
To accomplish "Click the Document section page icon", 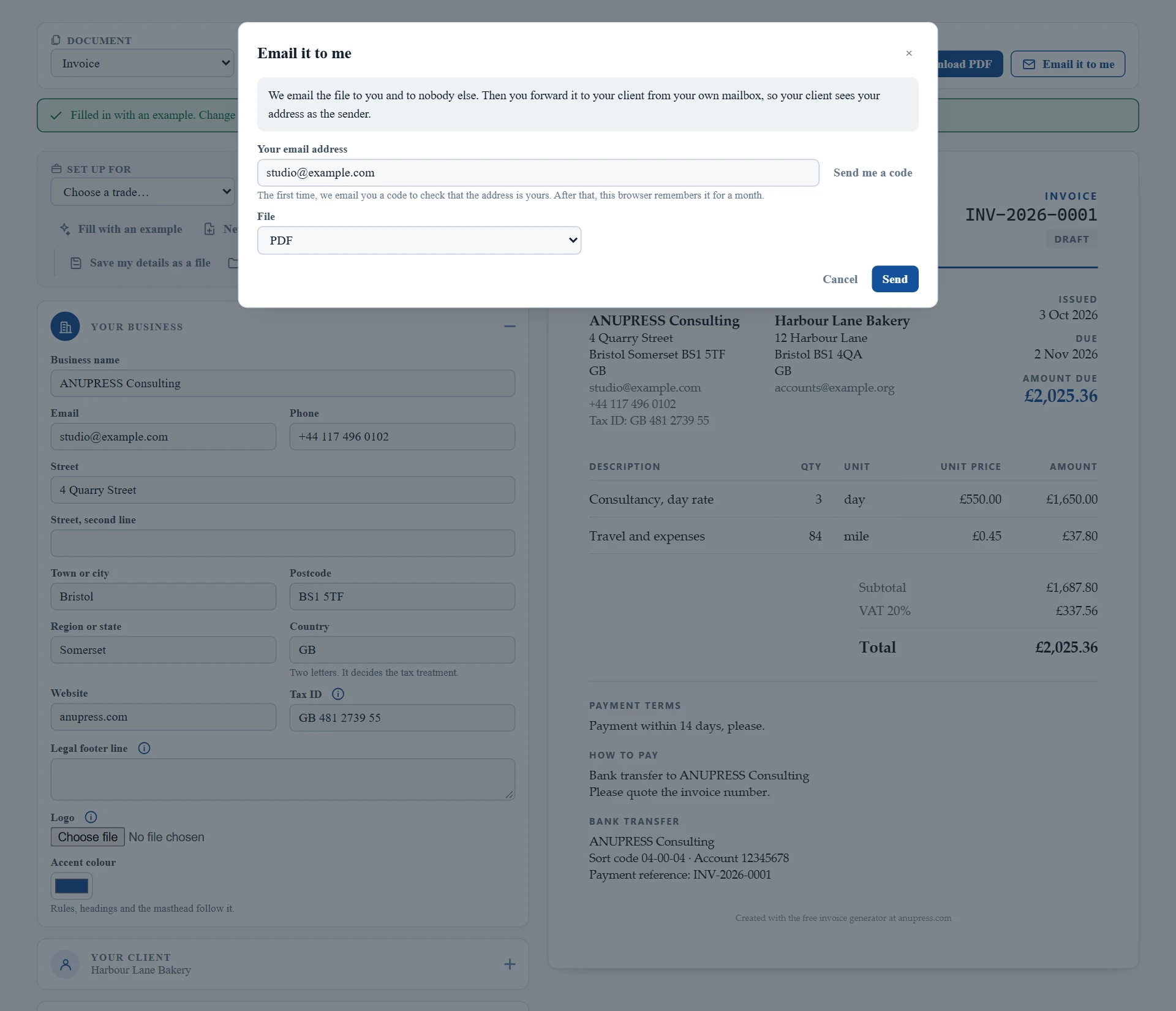I will pos(56,40).
